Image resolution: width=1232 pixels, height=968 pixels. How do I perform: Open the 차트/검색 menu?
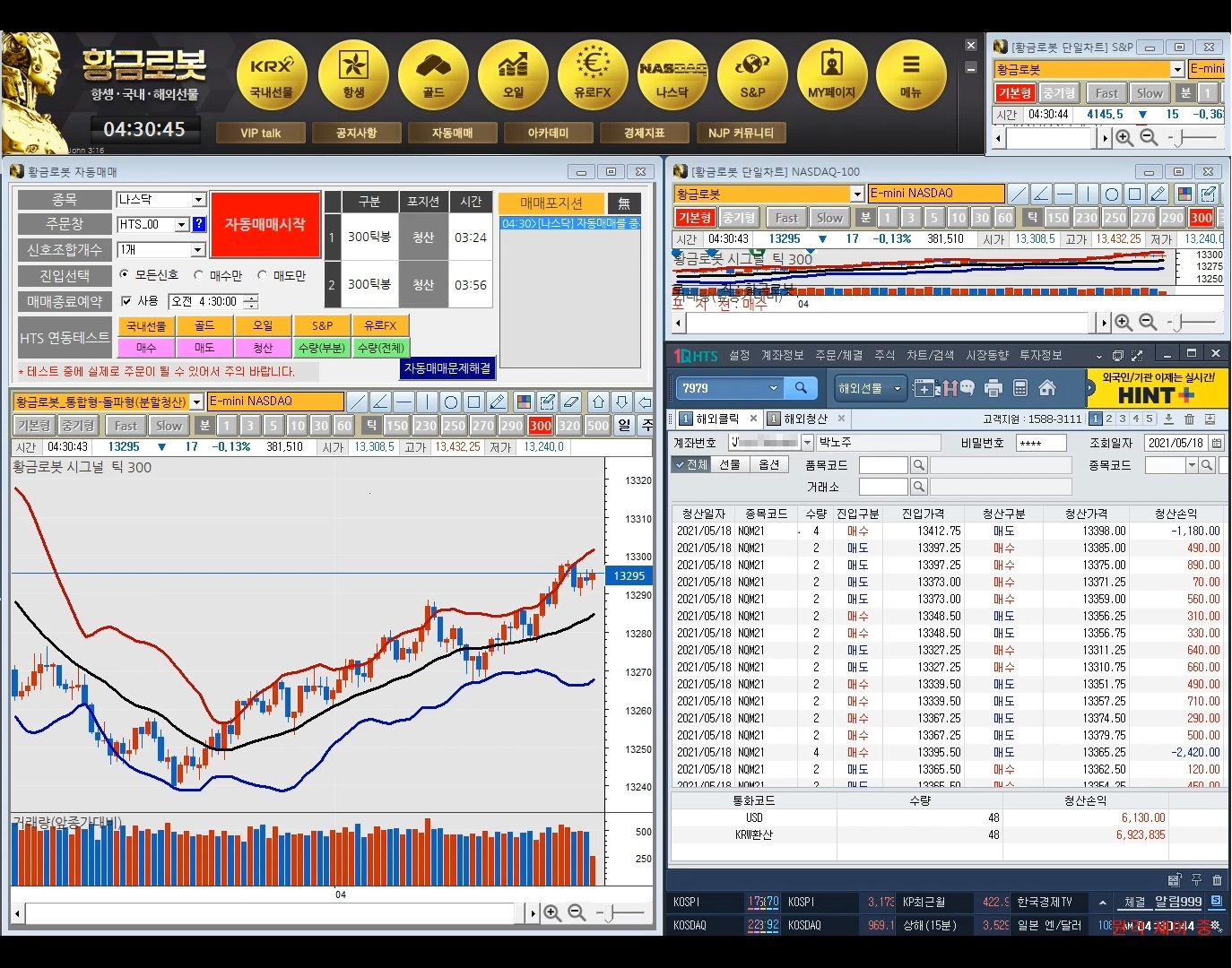point(930,355)
